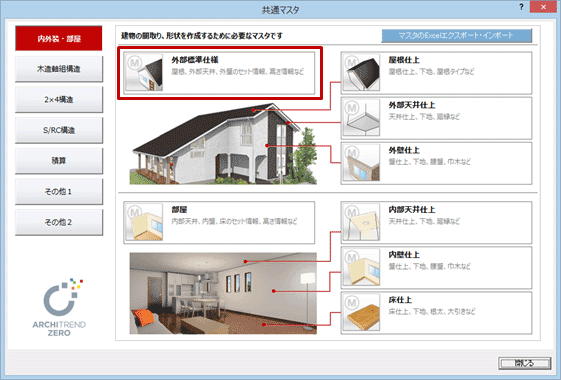Open the 外部天井仕上 ceiling icon
561x380 pixels.
(x=361, y=118)
